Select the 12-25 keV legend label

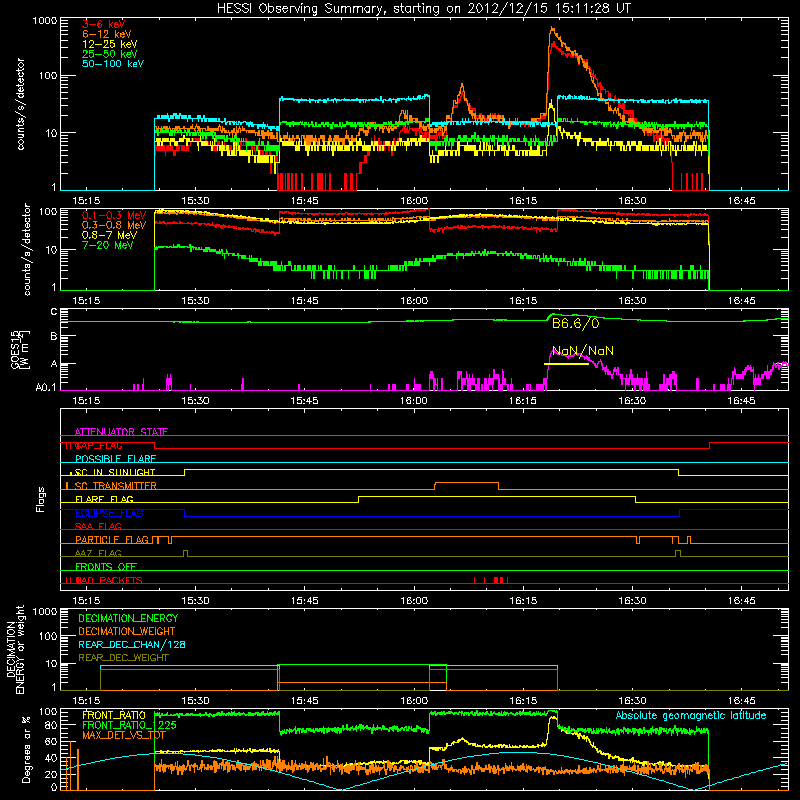coord(110,44)
